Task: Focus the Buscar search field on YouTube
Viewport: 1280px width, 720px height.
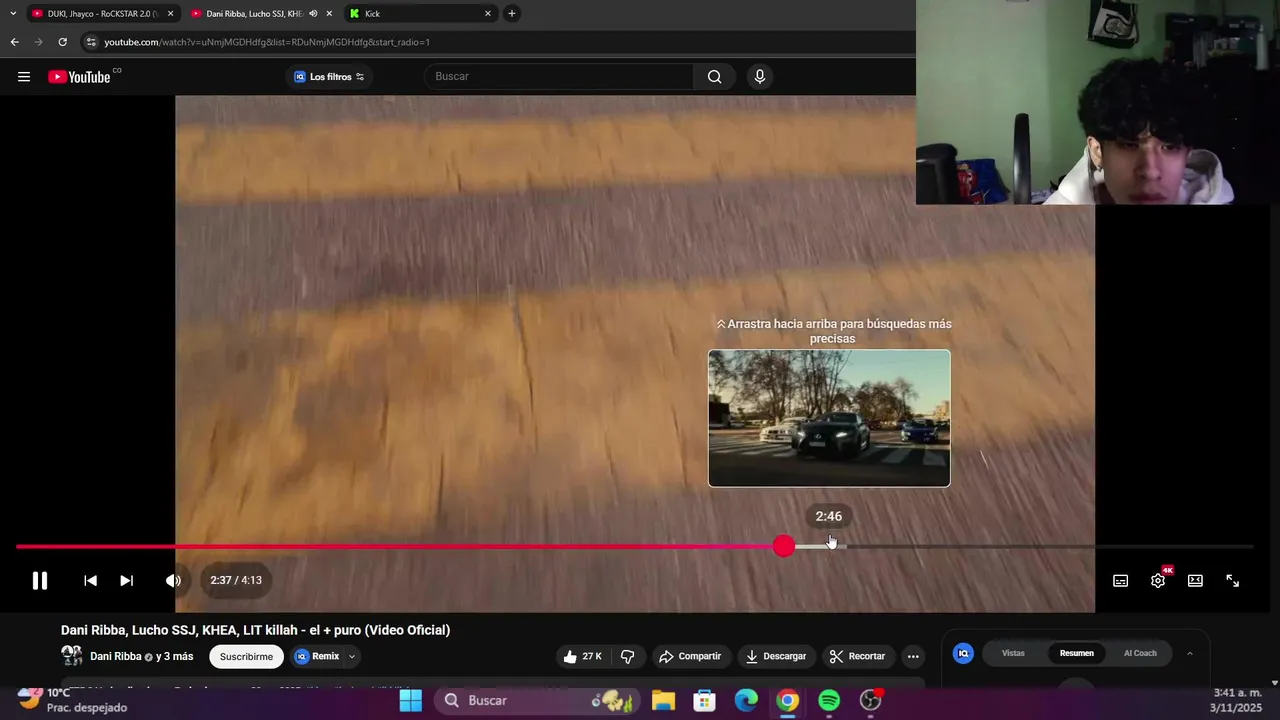Action: (560, 76)
